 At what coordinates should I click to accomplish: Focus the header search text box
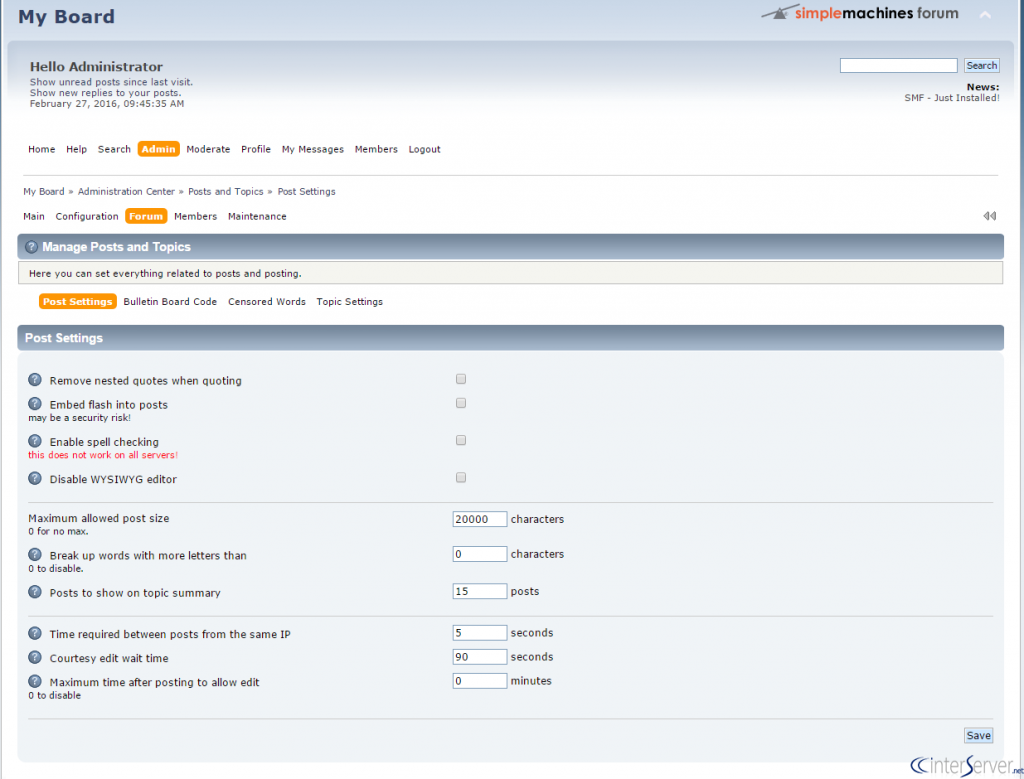(899, 65)
